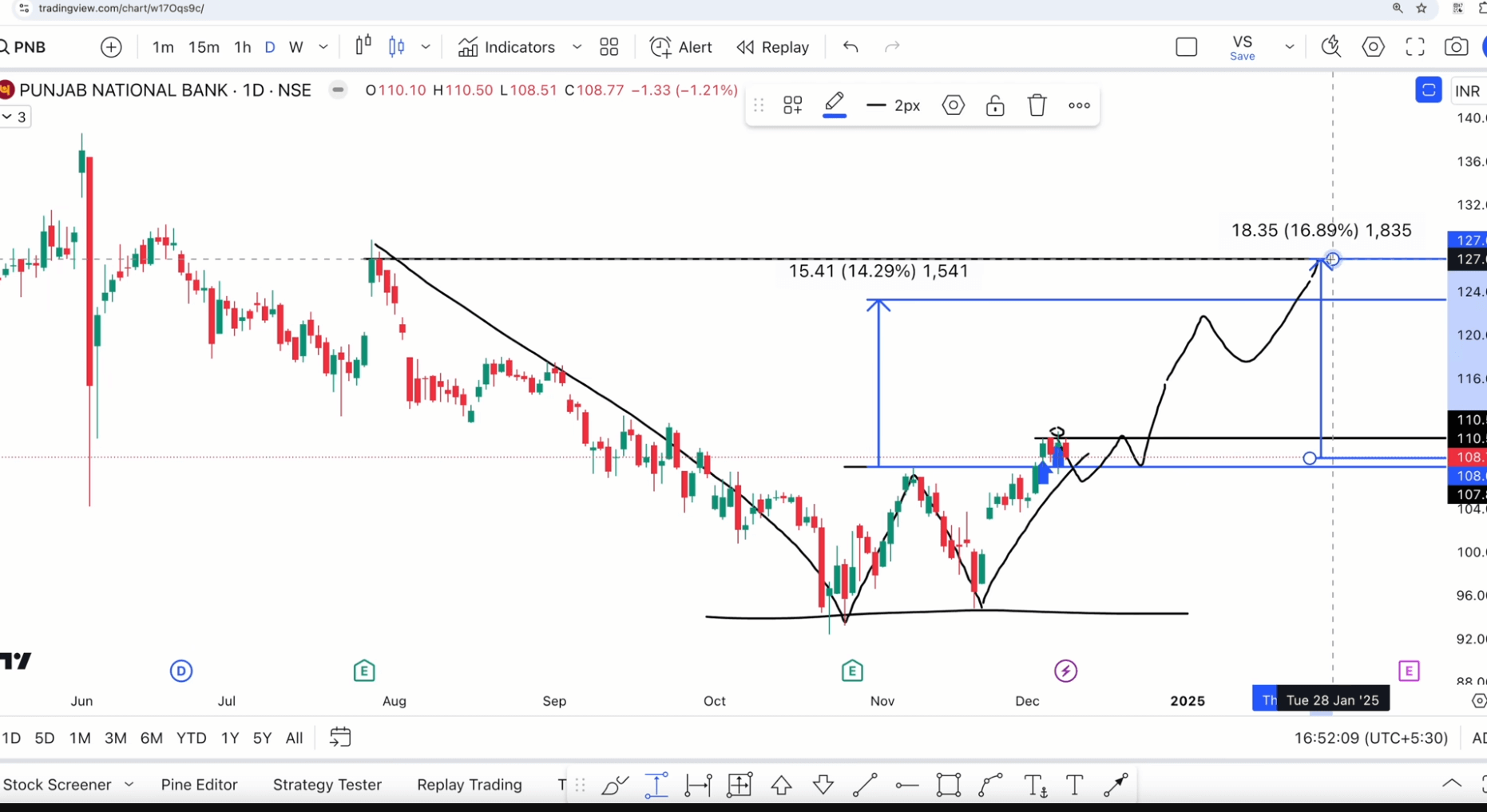Expand the timeframe list dropdown
This screenshot has width=1487, height=812.
(323, 47)
